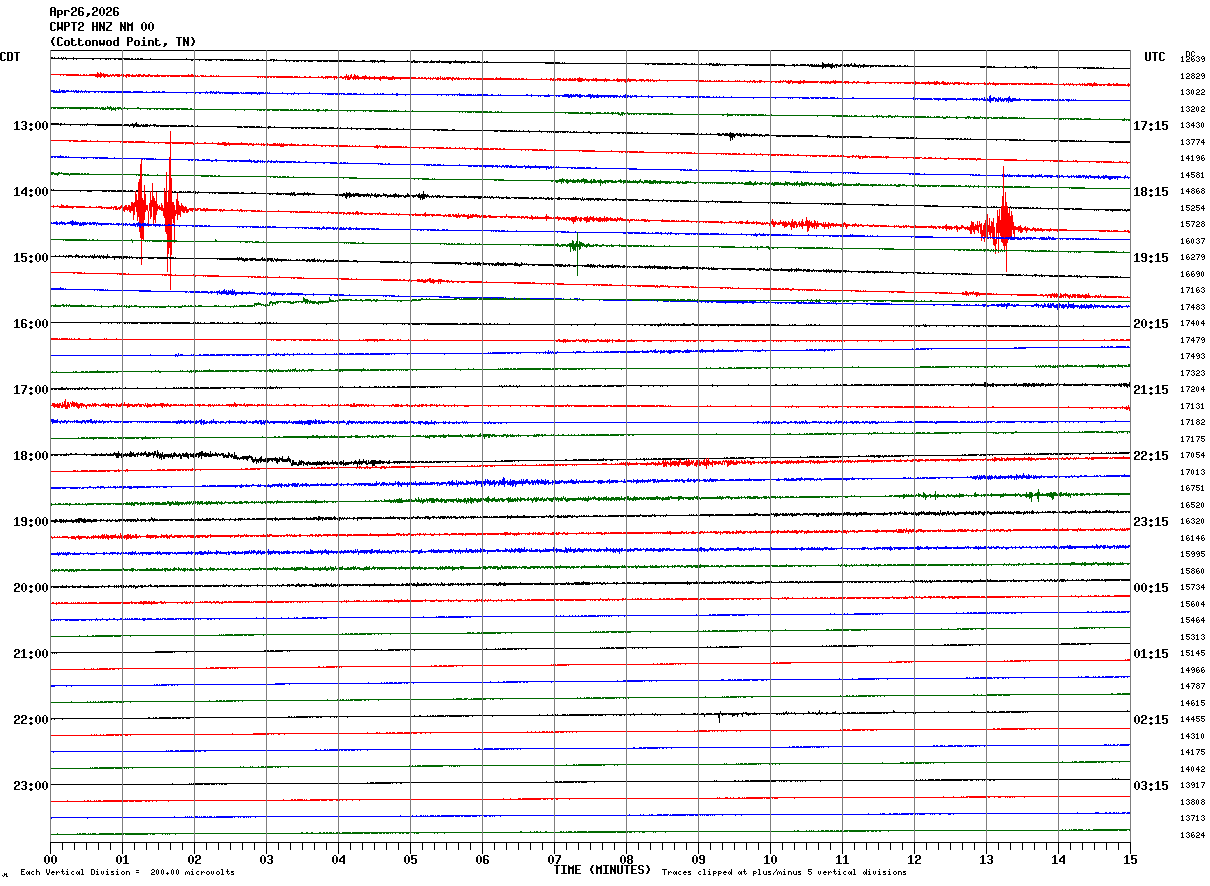
Task: Click the 20:00 CDT time label
Action: pos(30,588)
